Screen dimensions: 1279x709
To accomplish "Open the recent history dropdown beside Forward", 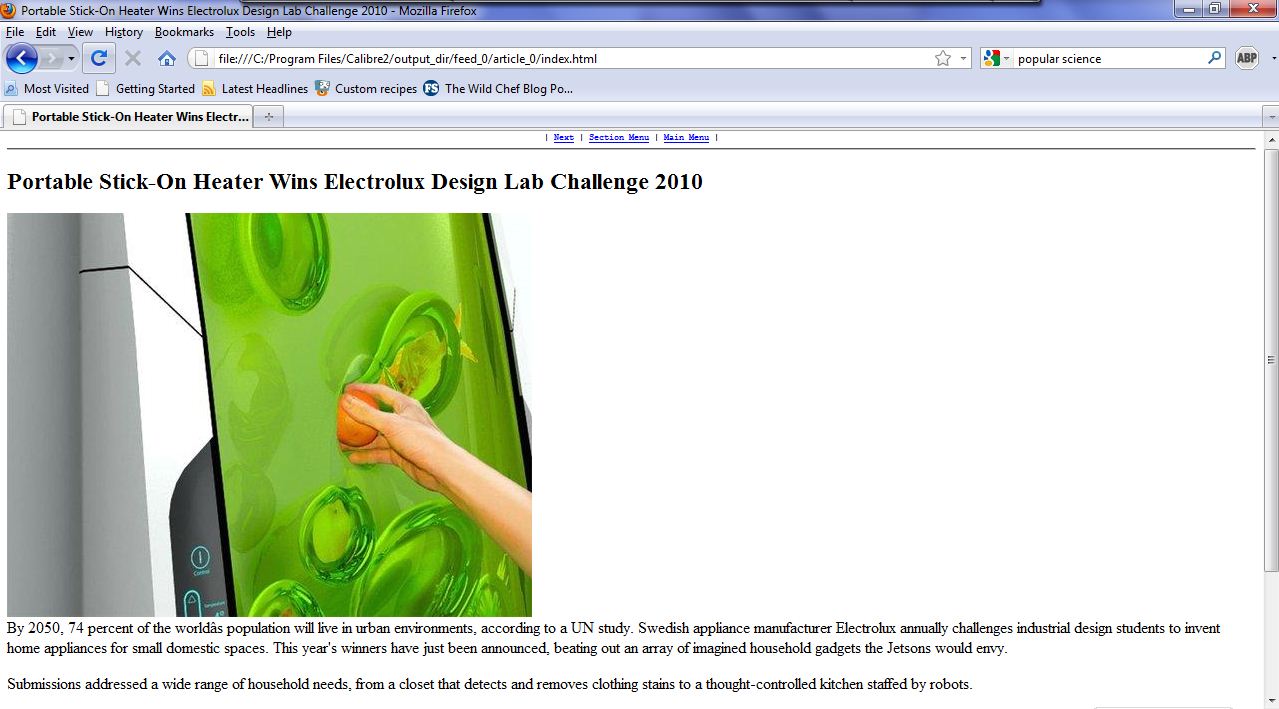I will (71, 58).
